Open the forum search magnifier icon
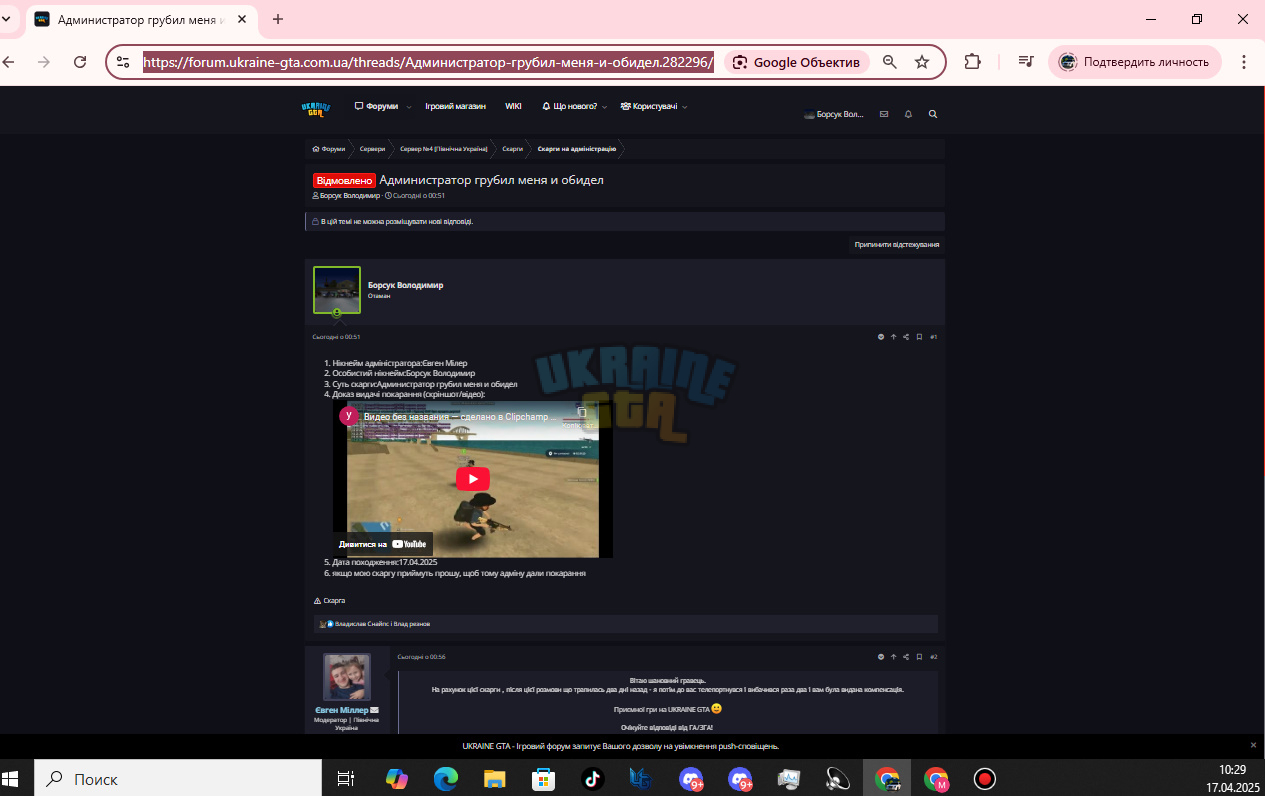Image resolution: width=1265 pixels, height=796 pixels. (x=933, y=114)
